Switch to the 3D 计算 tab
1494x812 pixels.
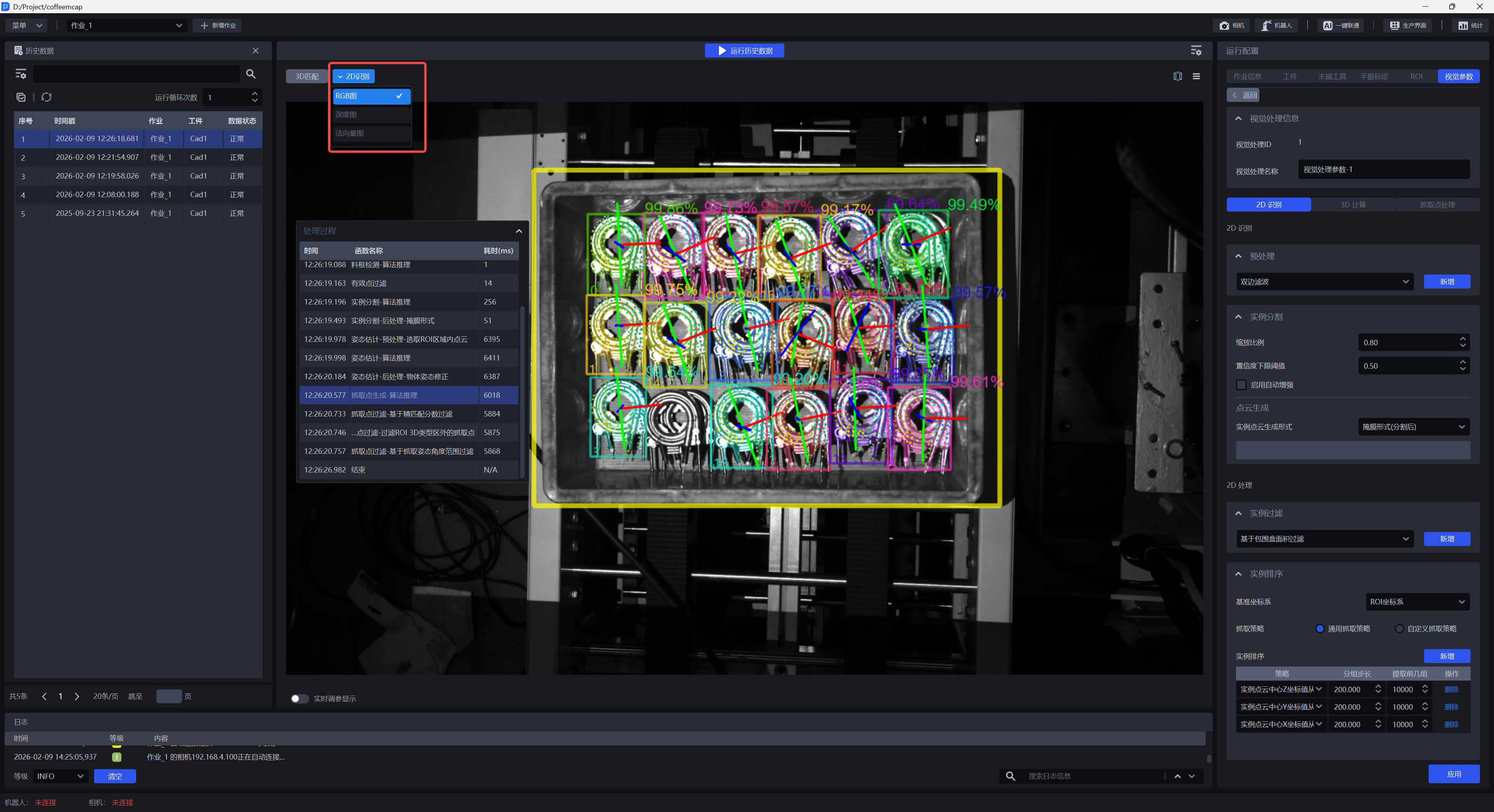coord(1352,205)
